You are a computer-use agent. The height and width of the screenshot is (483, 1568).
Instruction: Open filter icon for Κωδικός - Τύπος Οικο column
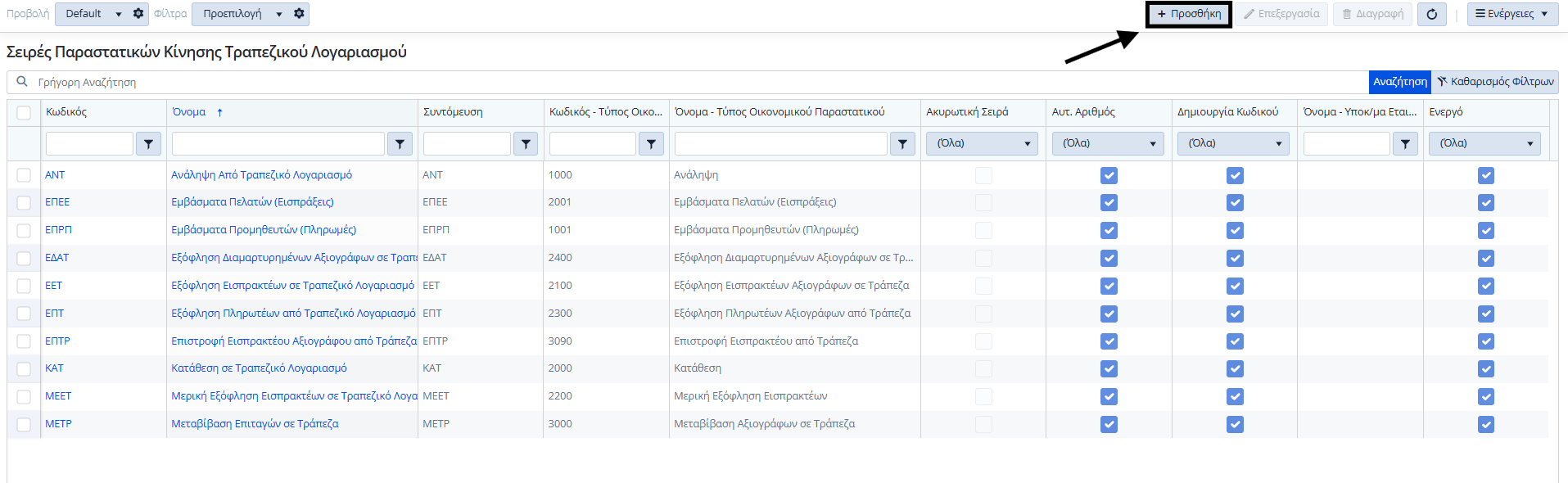click(651, 144)
